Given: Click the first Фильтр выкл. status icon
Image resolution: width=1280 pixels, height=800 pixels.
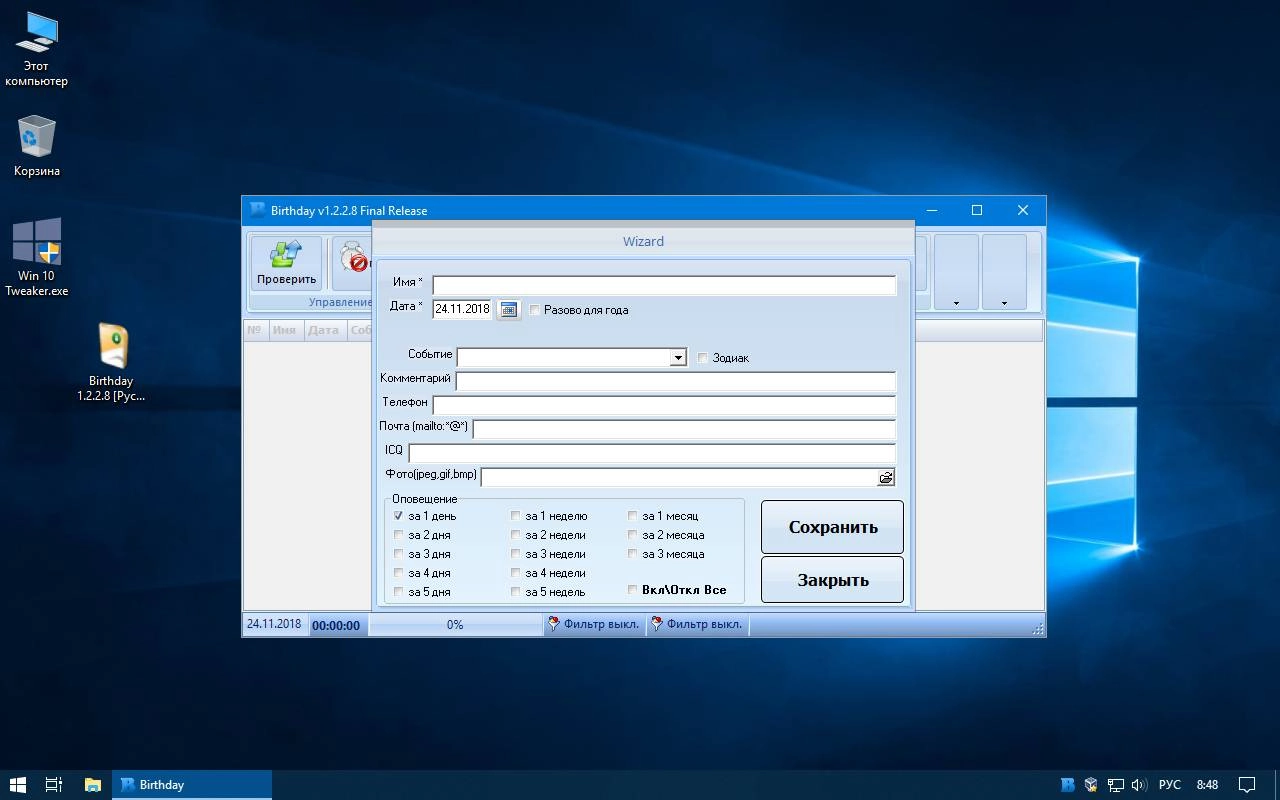Looking at the screenshot, I should (553, 624).
